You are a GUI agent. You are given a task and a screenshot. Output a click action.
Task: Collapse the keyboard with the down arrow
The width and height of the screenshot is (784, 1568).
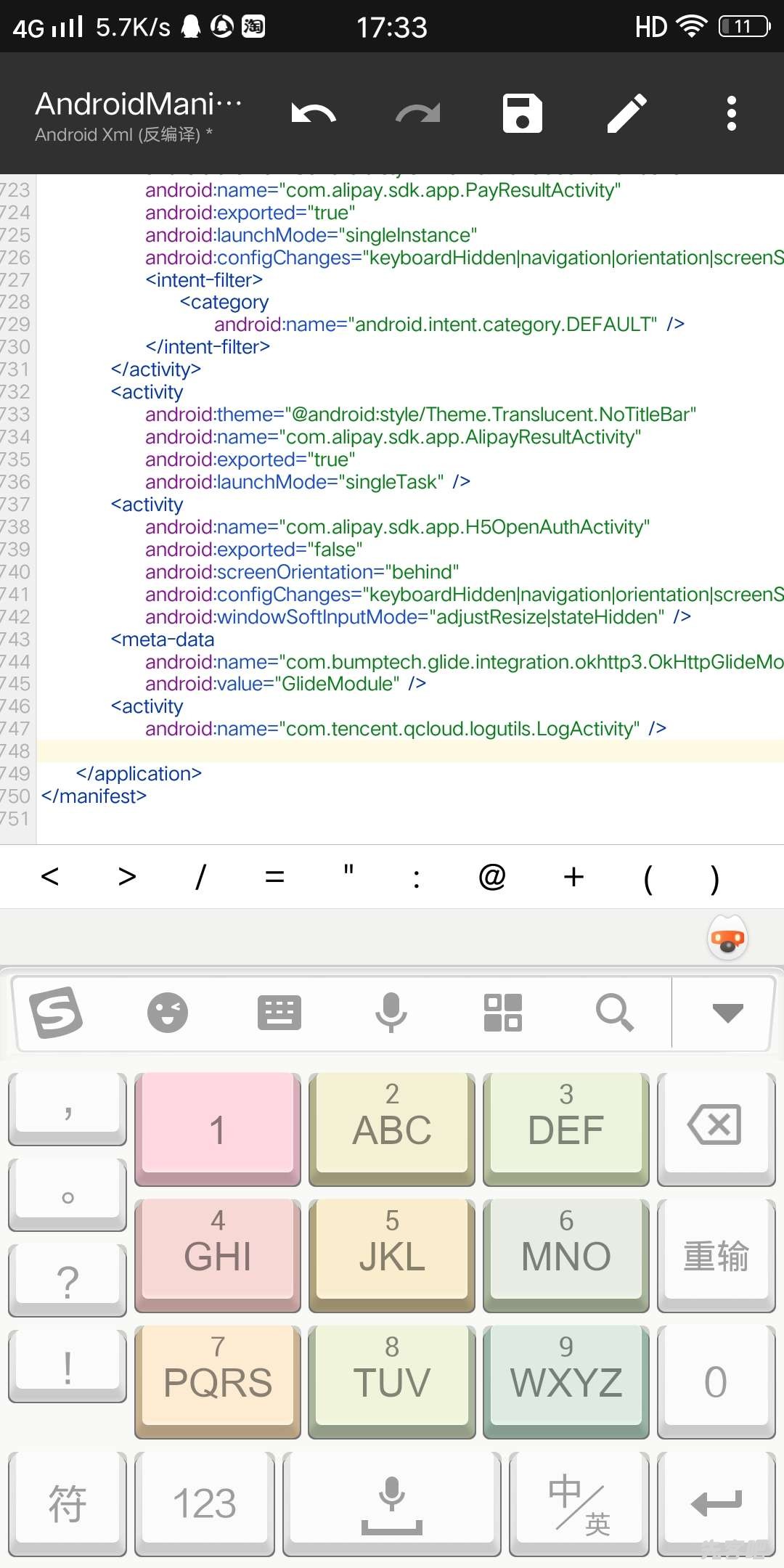click(x=727, y=1013)
